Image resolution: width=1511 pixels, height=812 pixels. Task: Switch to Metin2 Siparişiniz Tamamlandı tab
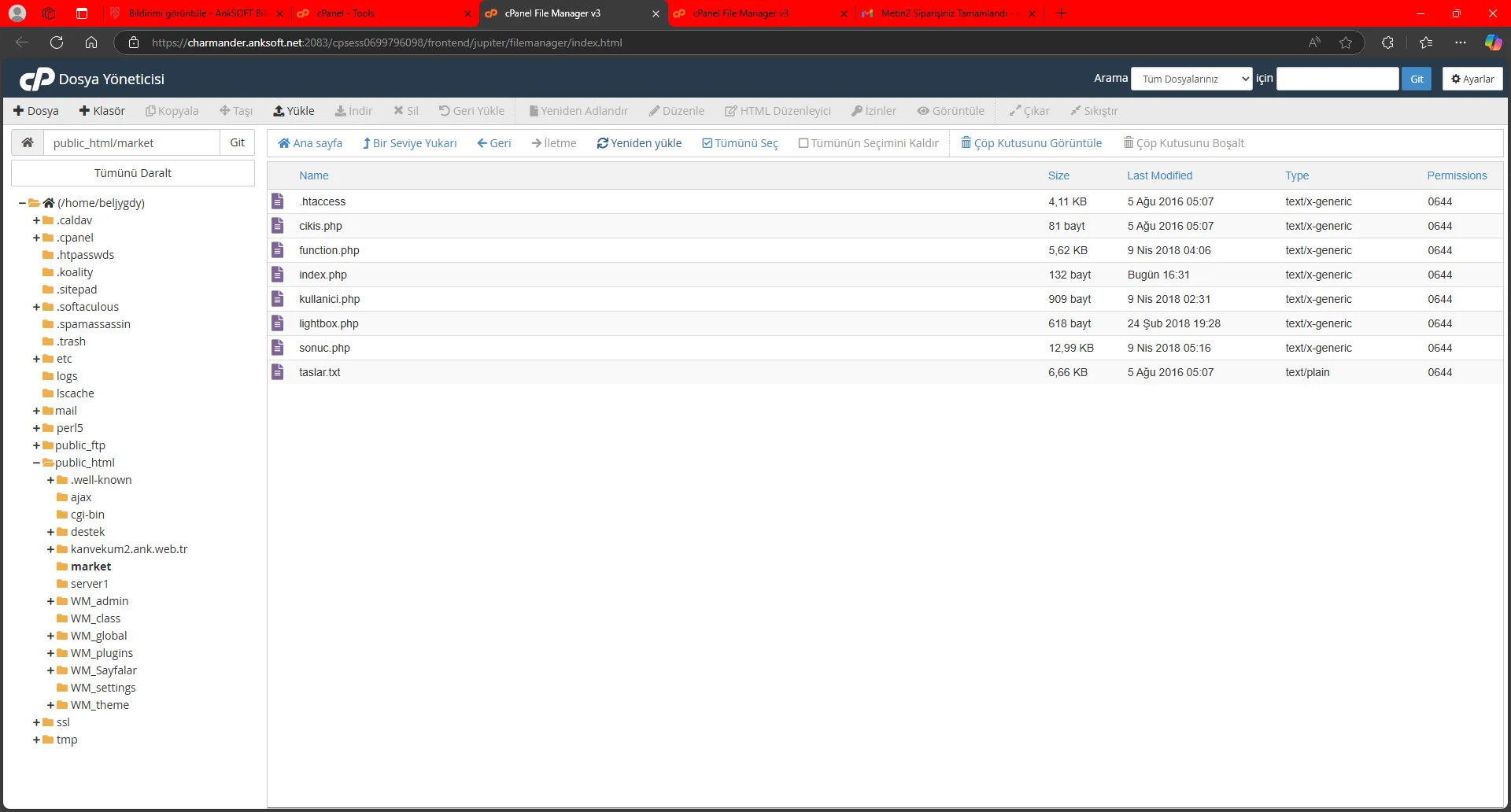point(944,13)
